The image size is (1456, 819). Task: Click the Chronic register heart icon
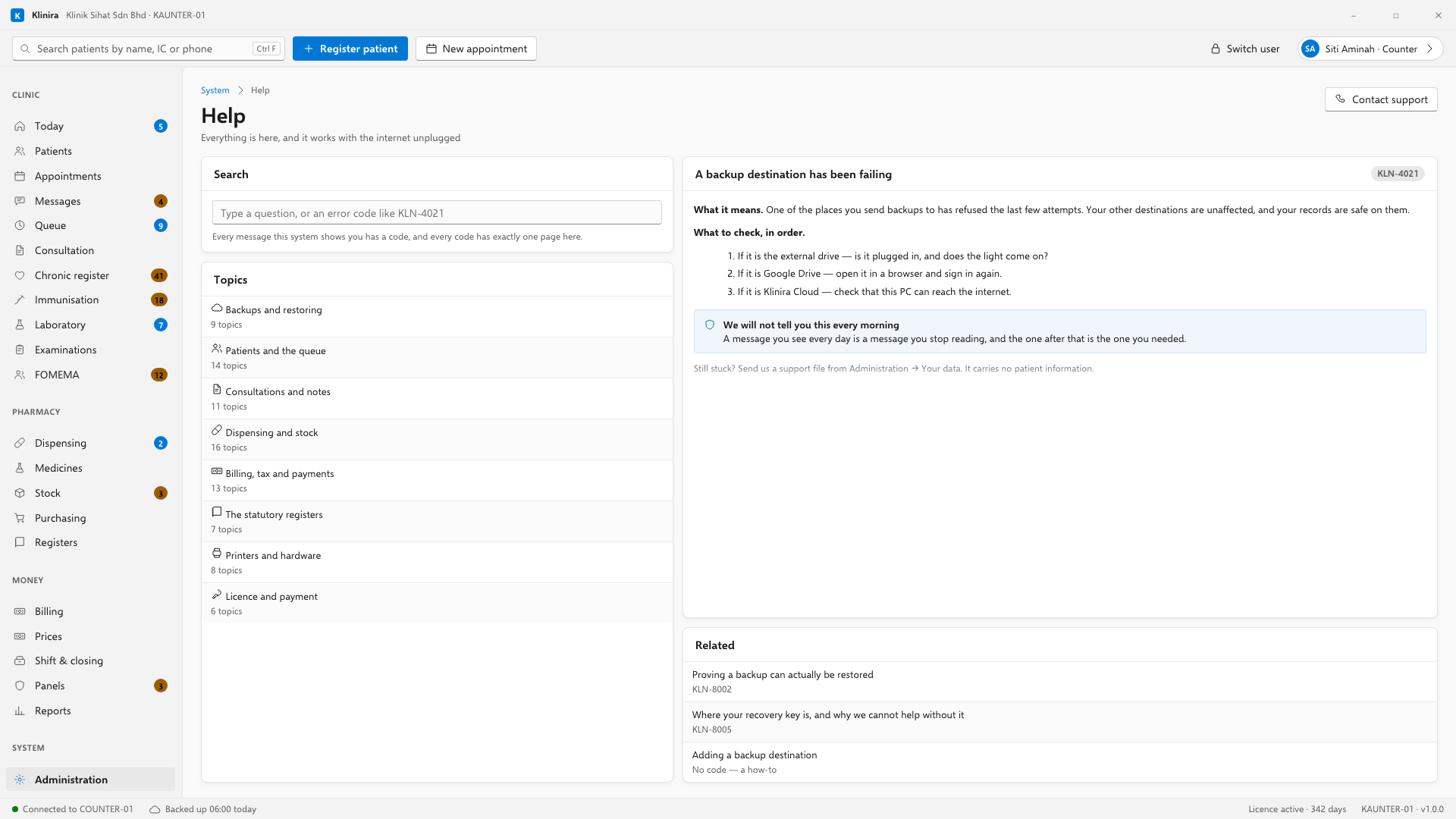[x=20, y=275]
